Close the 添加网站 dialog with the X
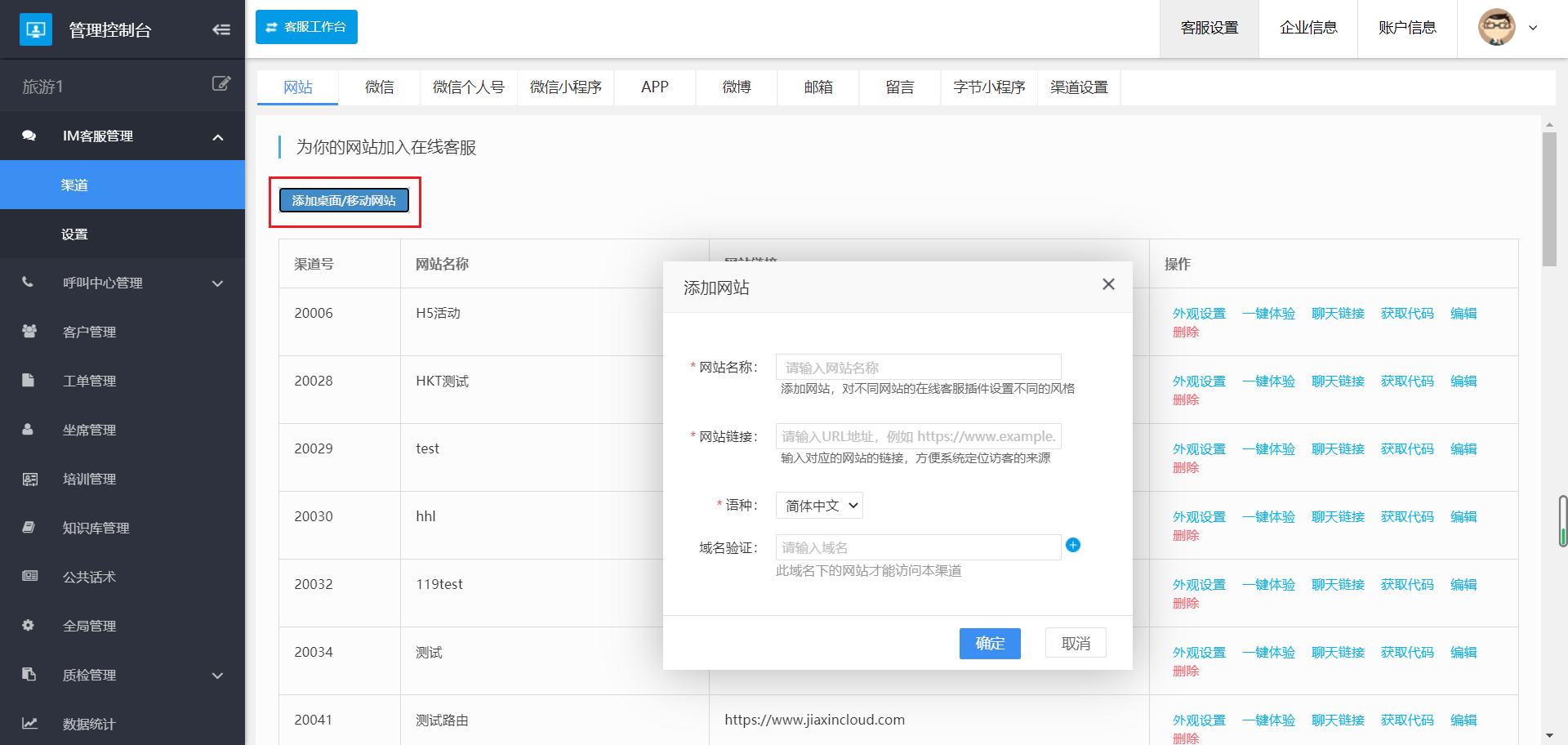Viewport: 1568px width, 745px height. click(x=1108, y=284)
